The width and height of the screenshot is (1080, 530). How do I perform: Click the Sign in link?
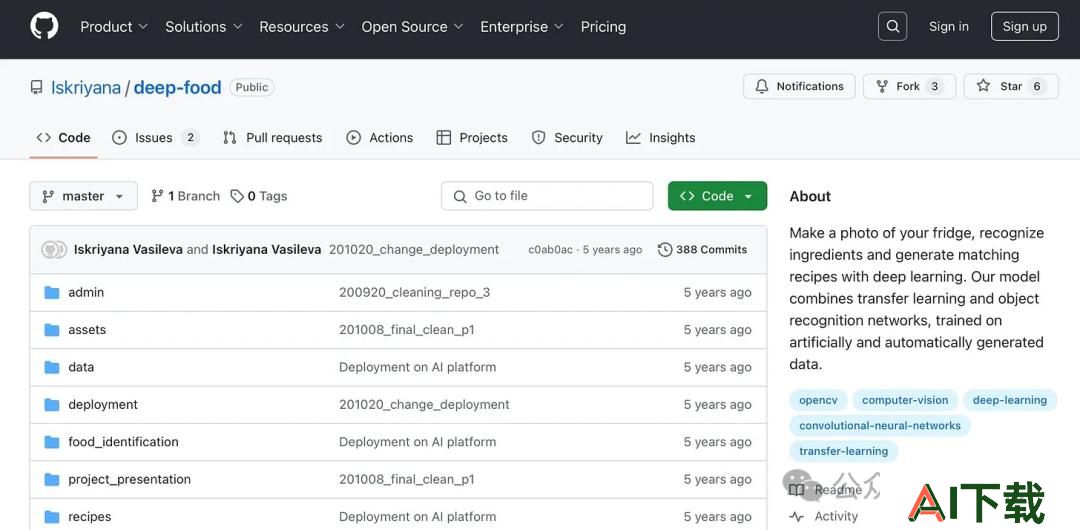(x=948, y=26)
